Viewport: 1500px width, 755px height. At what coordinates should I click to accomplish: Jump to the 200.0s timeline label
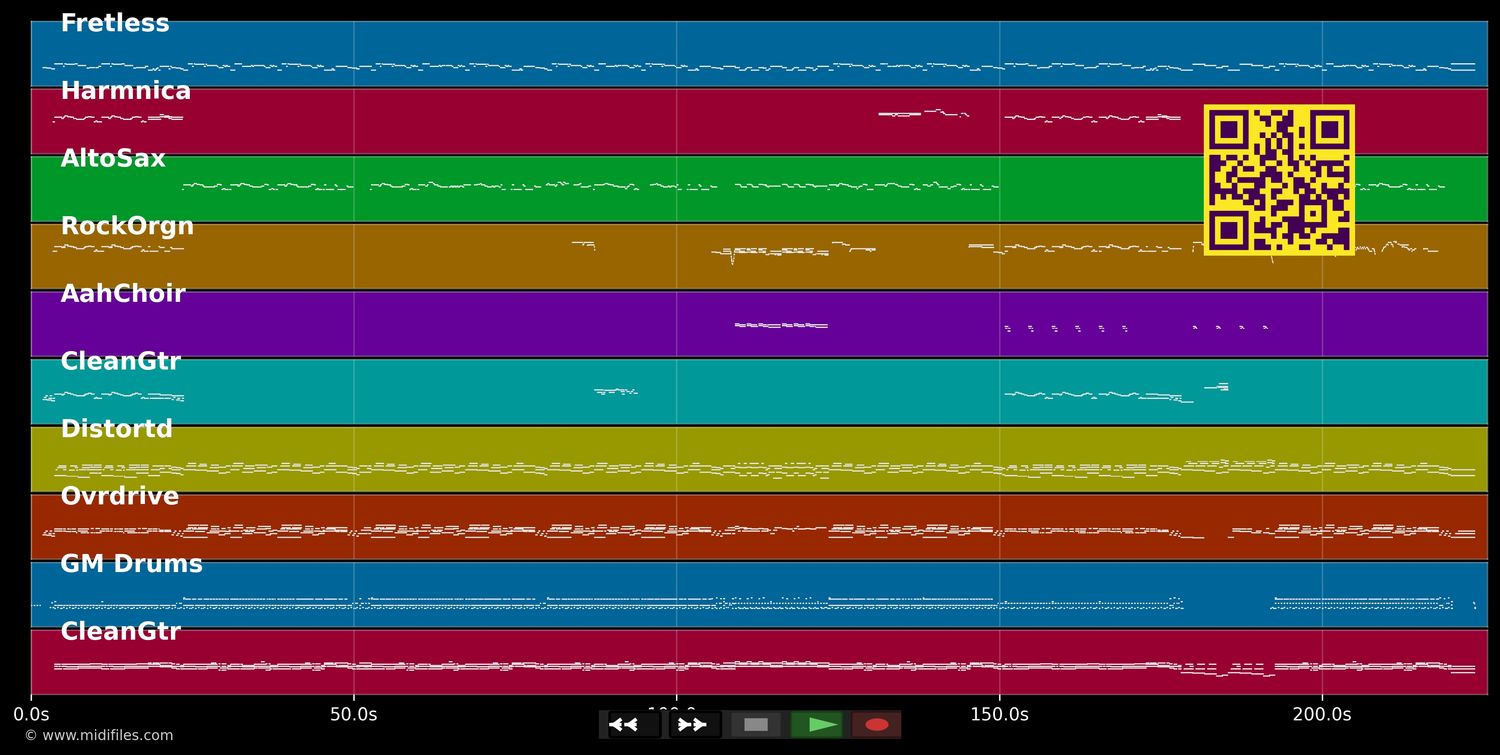pyautogui.click(x=1322, y=714)
